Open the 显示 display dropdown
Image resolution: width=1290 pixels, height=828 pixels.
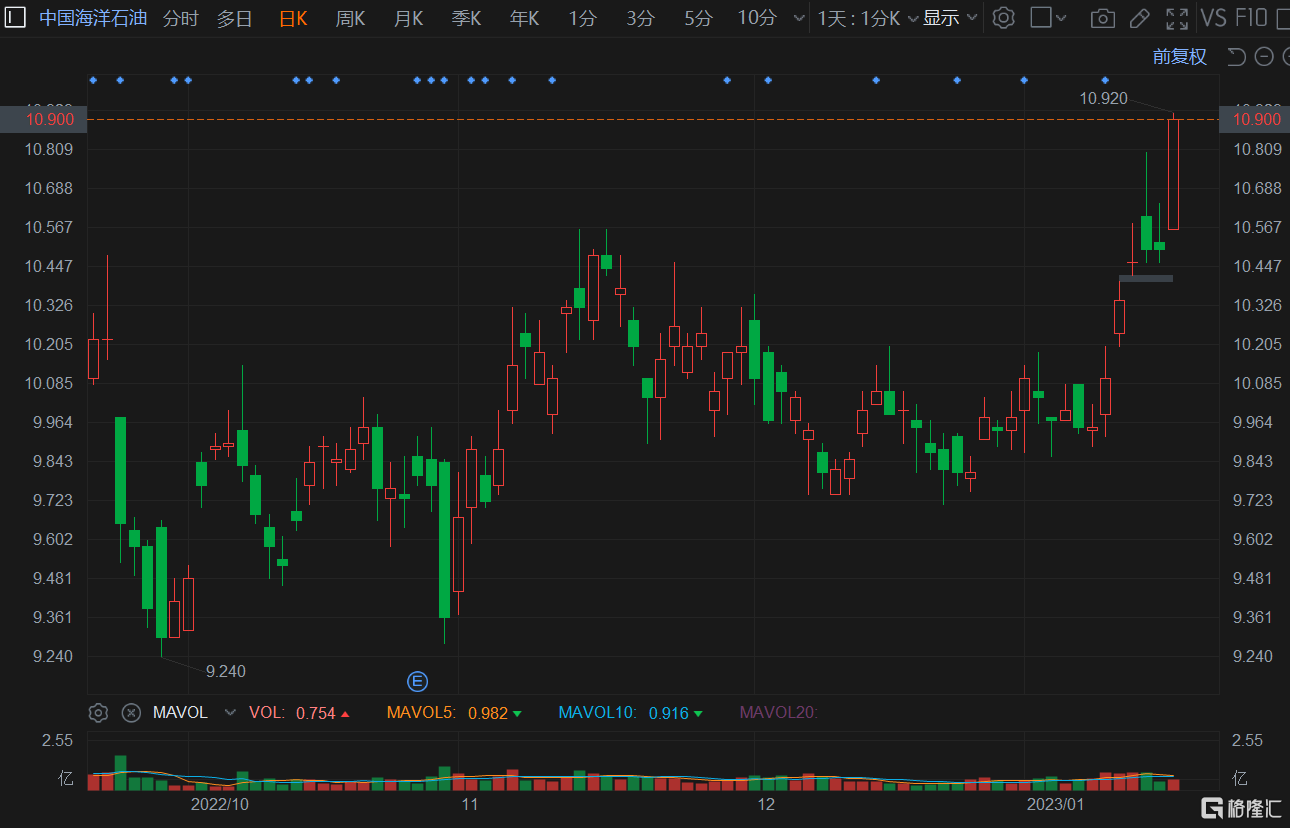coord(949,18)
